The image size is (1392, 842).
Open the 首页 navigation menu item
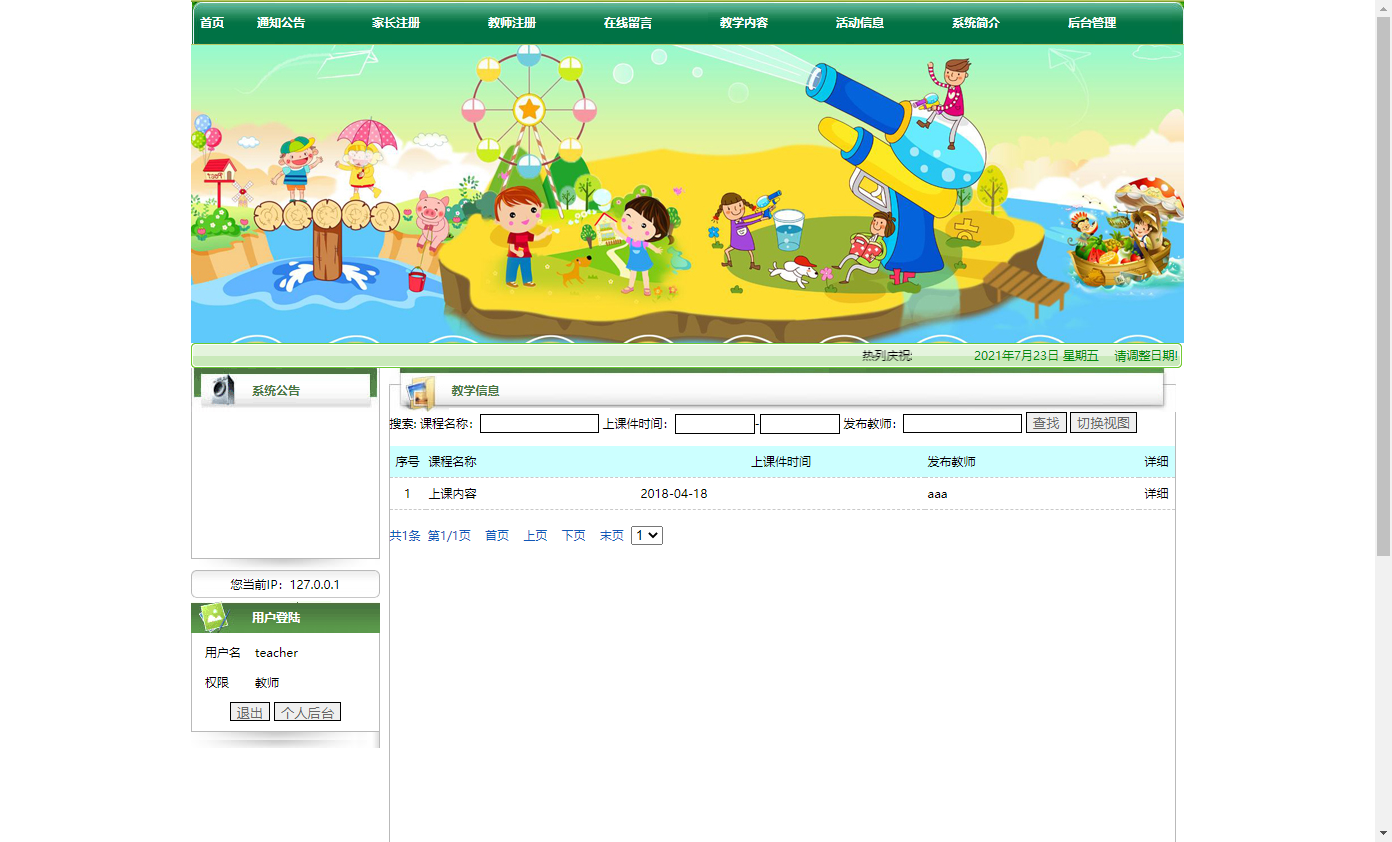coord(211,22)
